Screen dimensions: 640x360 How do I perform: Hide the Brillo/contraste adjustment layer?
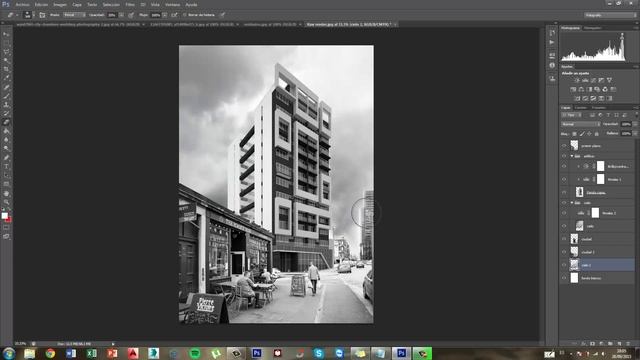[x=564, y=166]
